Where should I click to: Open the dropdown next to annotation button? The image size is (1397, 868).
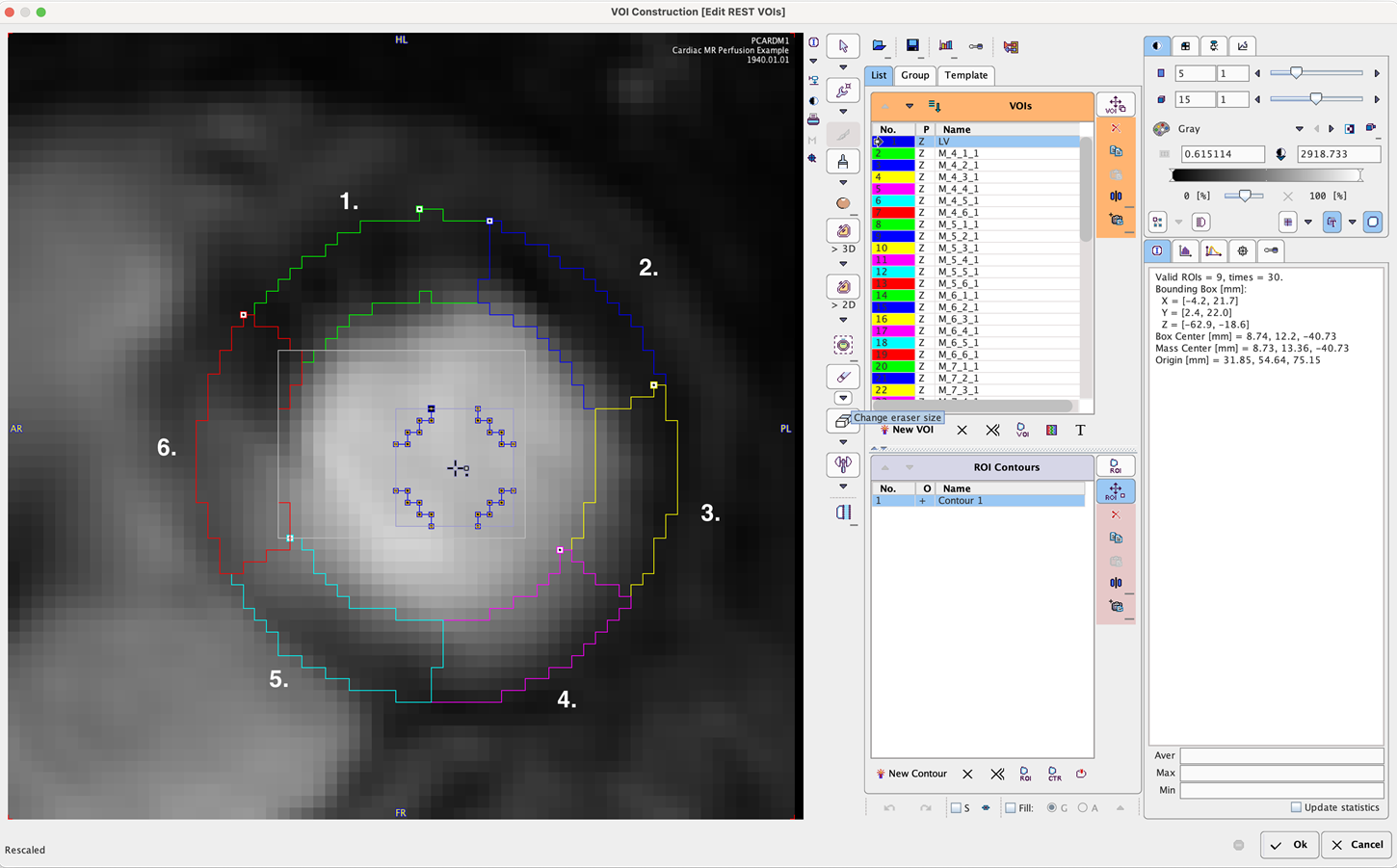[1352, 223]
